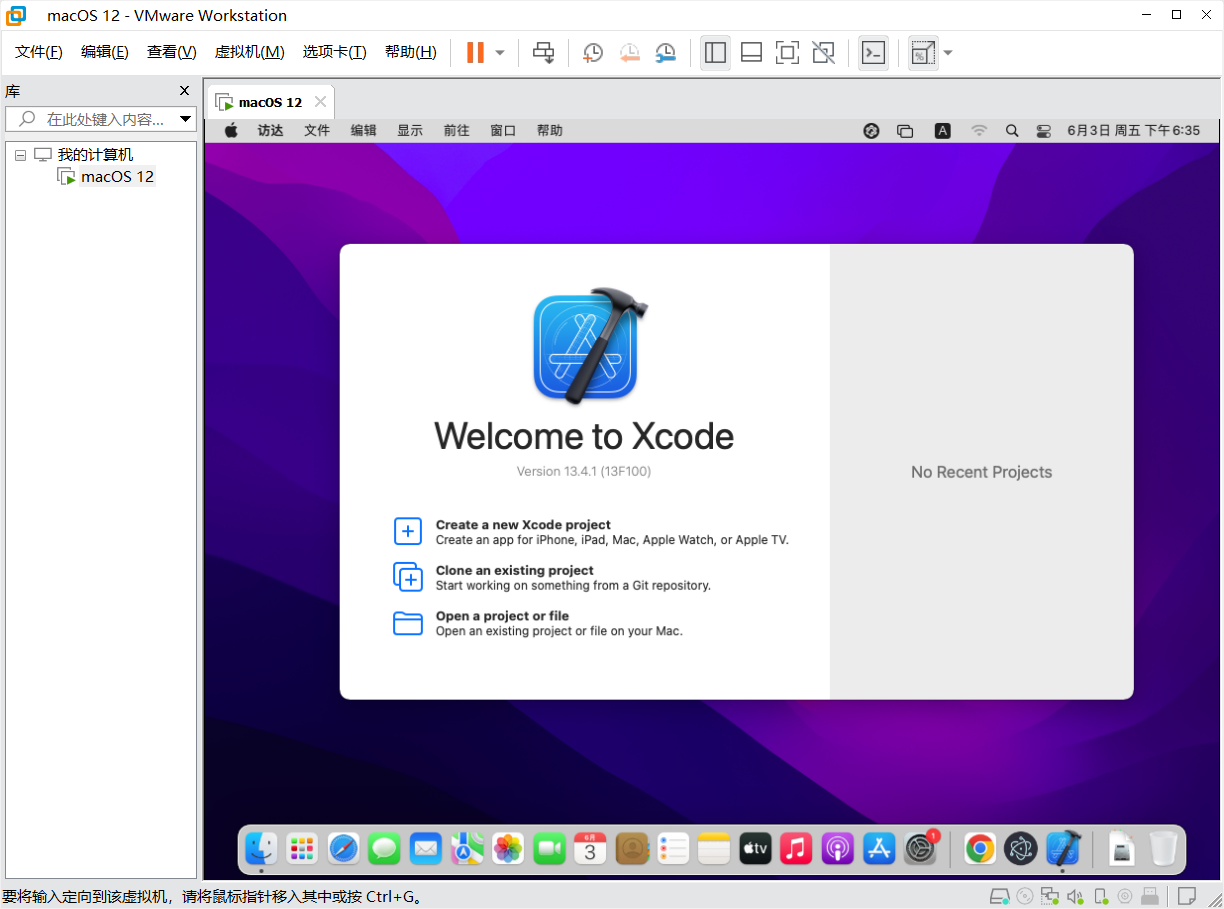Open Notes from the dock
The height and width of the screenshot is (909, 1224).
[x=714, y=849]
